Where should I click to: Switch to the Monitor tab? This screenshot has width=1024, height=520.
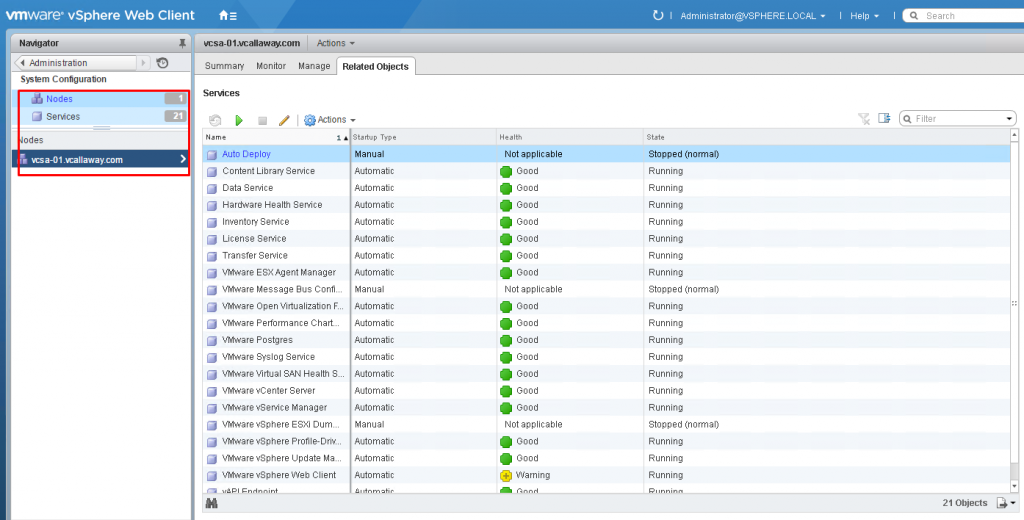(271, 66)
